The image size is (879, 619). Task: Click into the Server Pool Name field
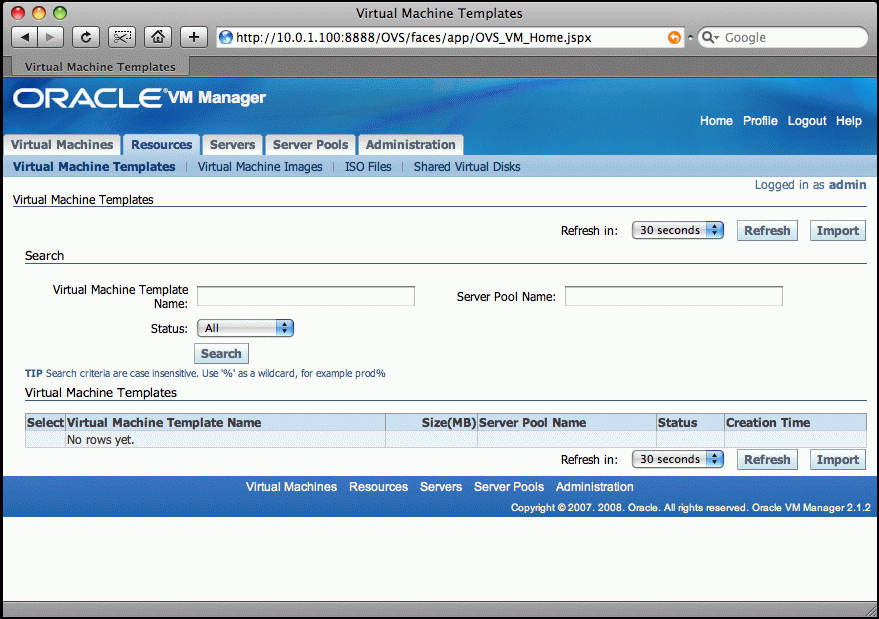click(x=673, y=296)
